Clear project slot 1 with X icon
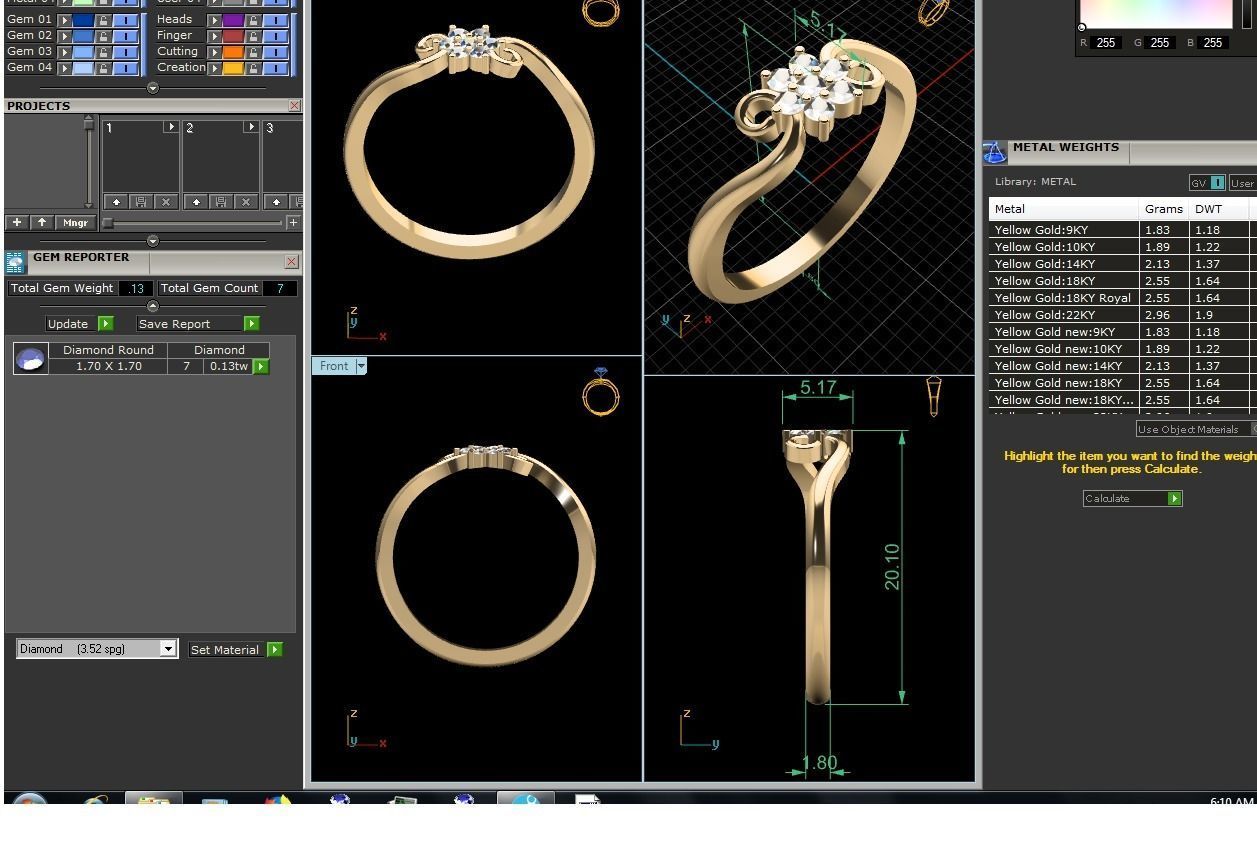 click(x=166, y=202)
